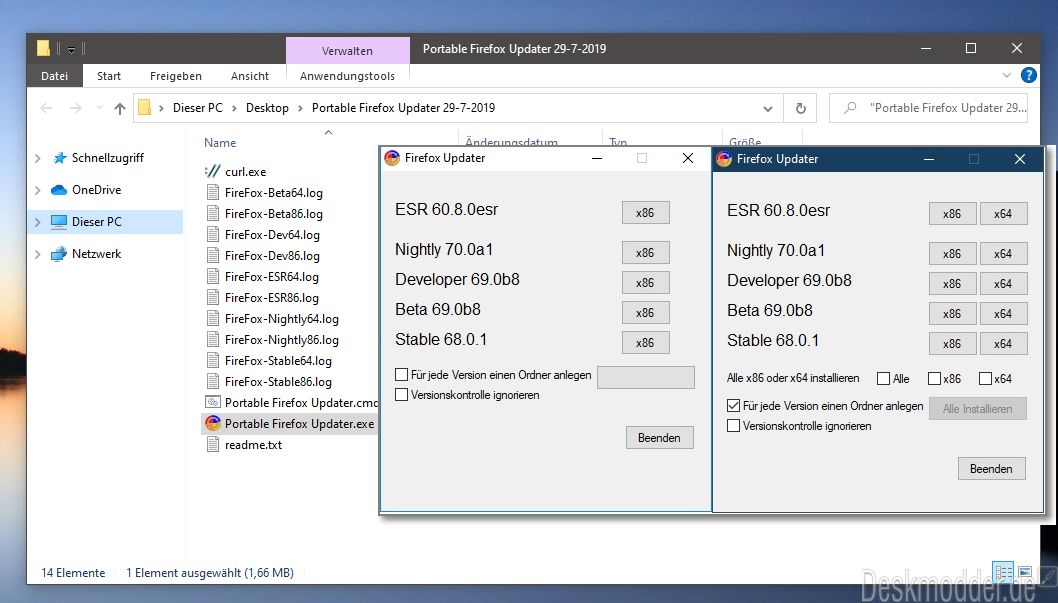The image size is (1058, 603).
Task: Click the Portable Firefox Updater.exe Firefox icon
Action: coord(213,424)
